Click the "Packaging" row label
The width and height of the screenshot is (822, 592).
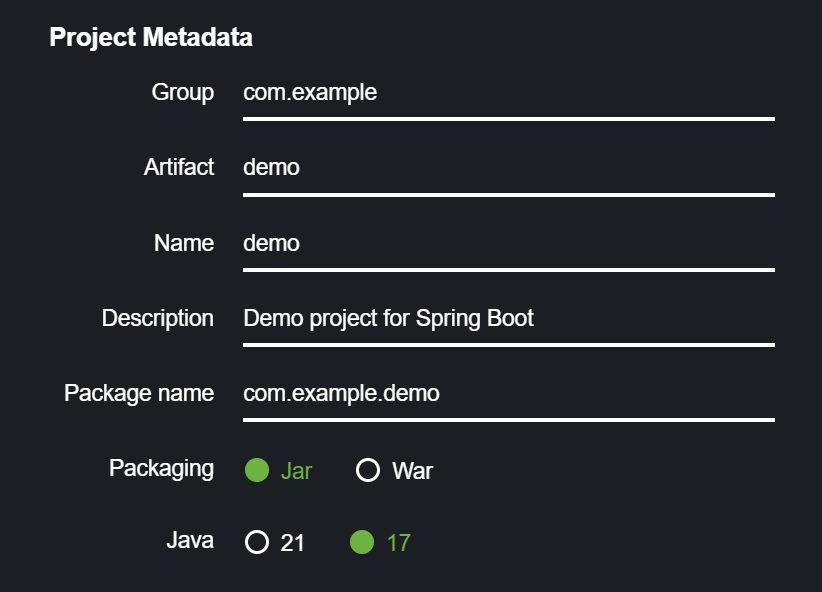point(162,468)
